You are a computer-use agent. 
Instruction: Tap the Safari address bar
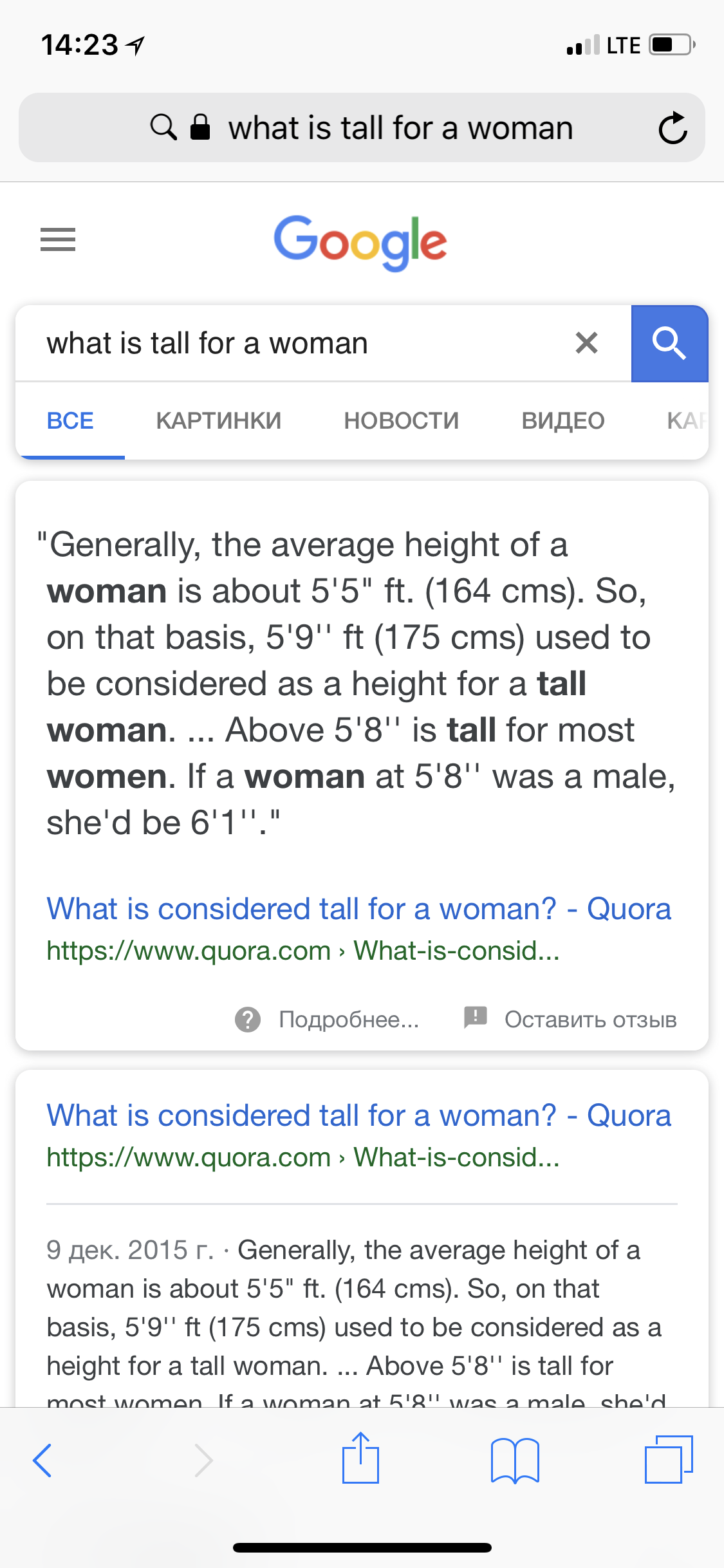pyautogui.click(x=399, y=127)
